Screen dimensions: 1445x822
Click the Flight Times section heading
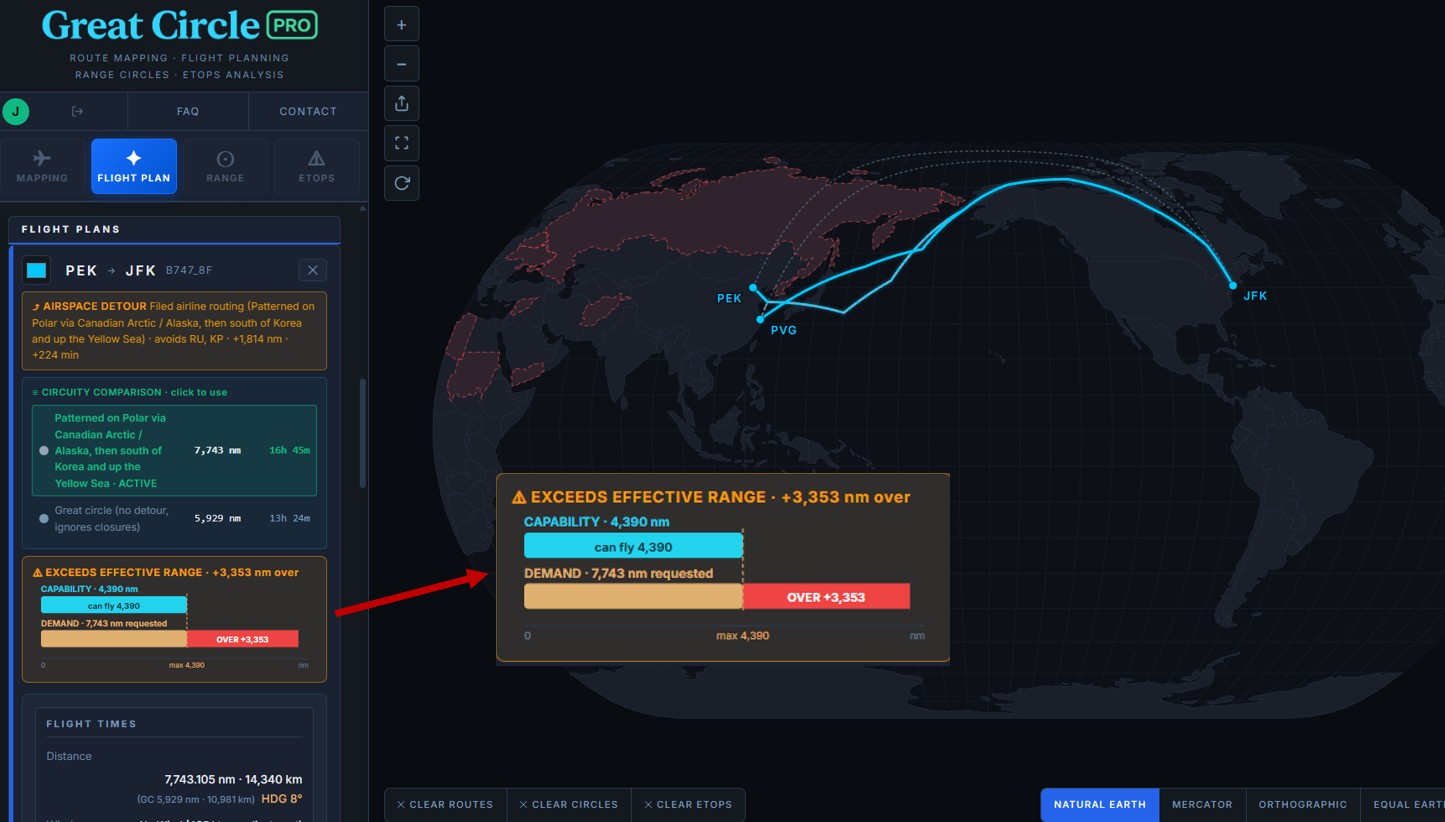[91, 724]
